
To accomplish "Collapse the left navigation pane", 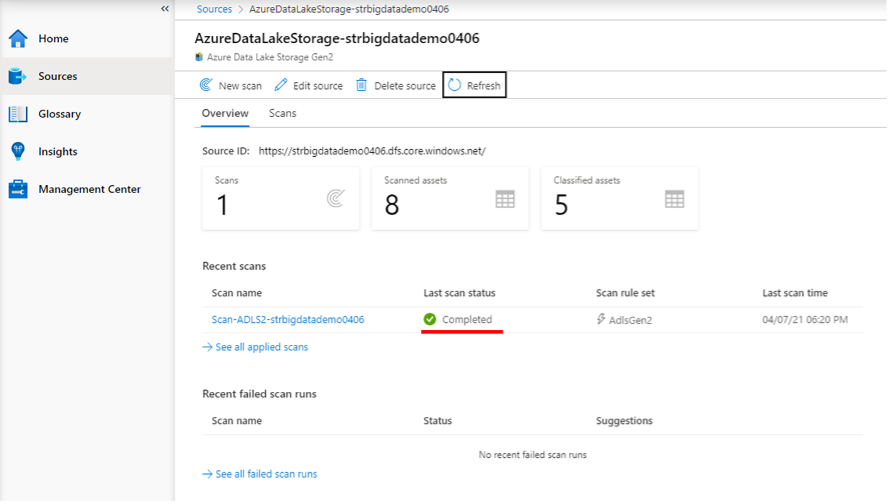I will [164, 9].
